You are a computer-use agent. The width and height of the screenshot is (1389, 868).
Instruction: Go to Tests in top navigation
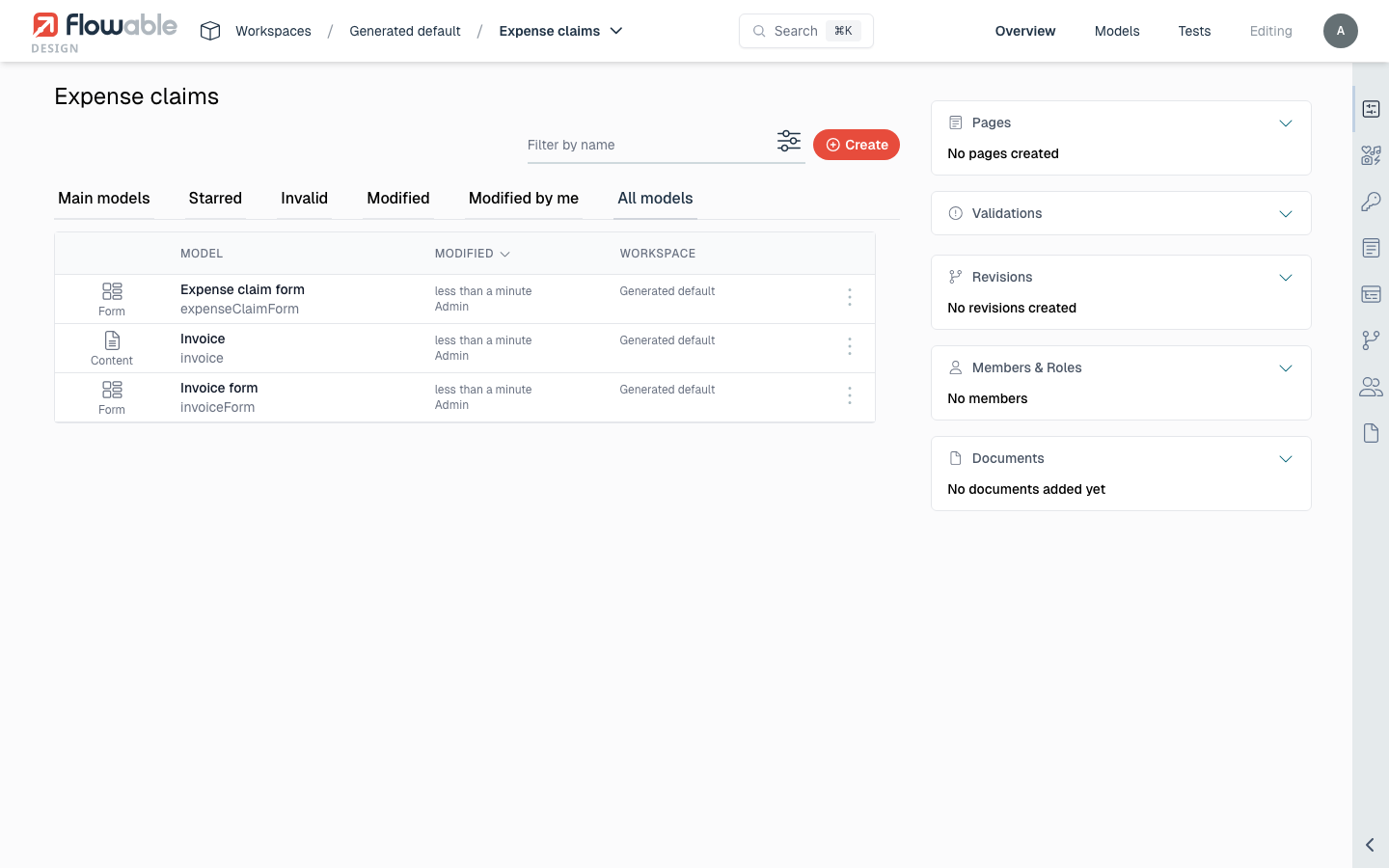pos(1194,31)
